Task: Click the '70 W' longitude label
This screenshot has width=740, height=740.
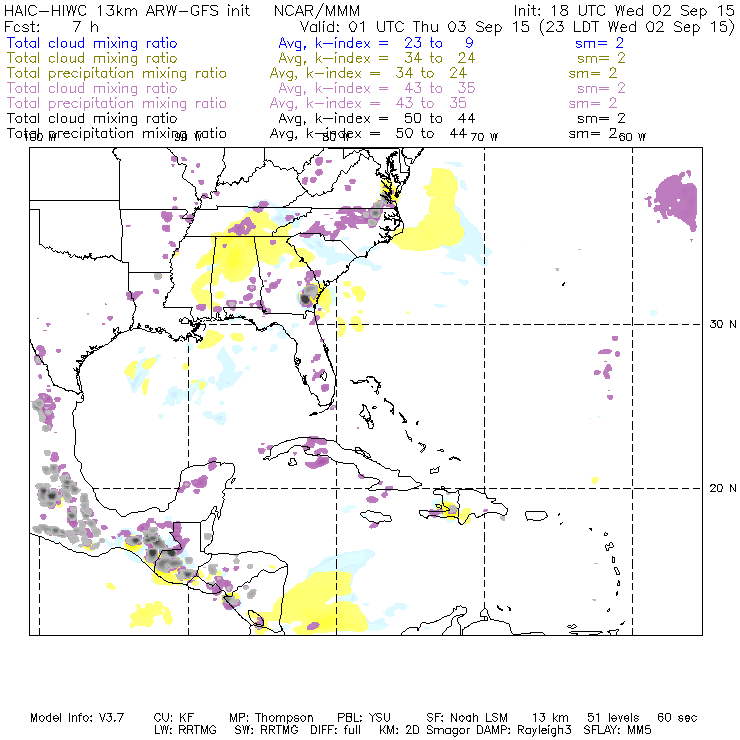Action: [x=484, y=137]
